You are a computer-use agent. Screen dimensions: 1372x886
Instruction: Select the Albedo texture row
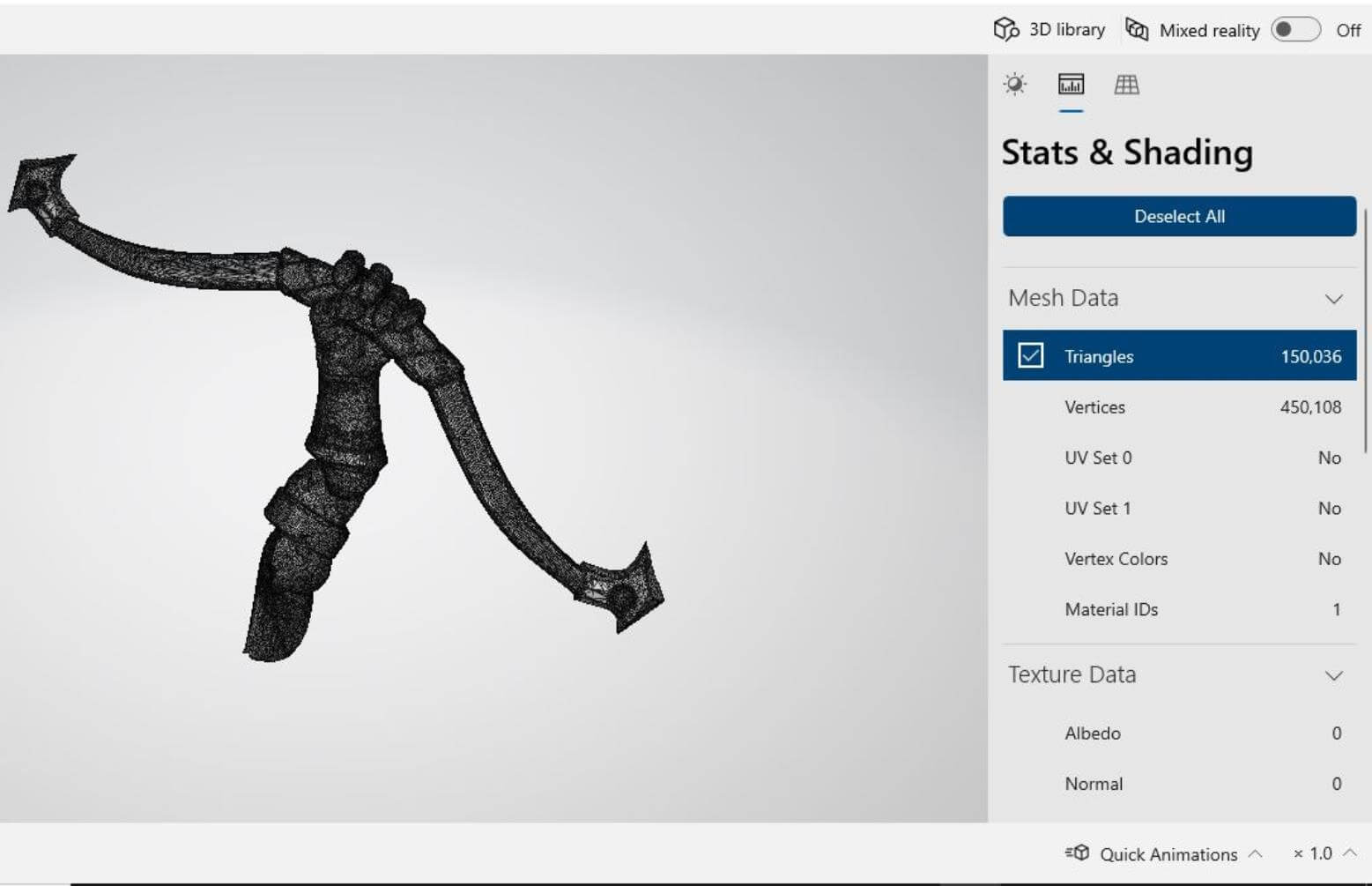pyautogui.click(x=1179, y=733)
